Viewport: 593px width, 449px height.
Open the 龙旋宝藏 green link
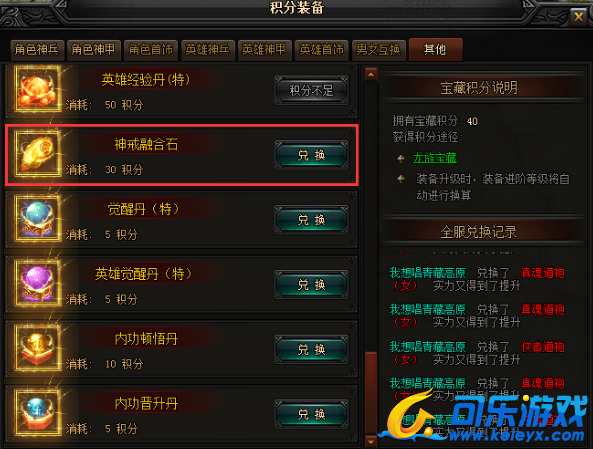point(435,158)
